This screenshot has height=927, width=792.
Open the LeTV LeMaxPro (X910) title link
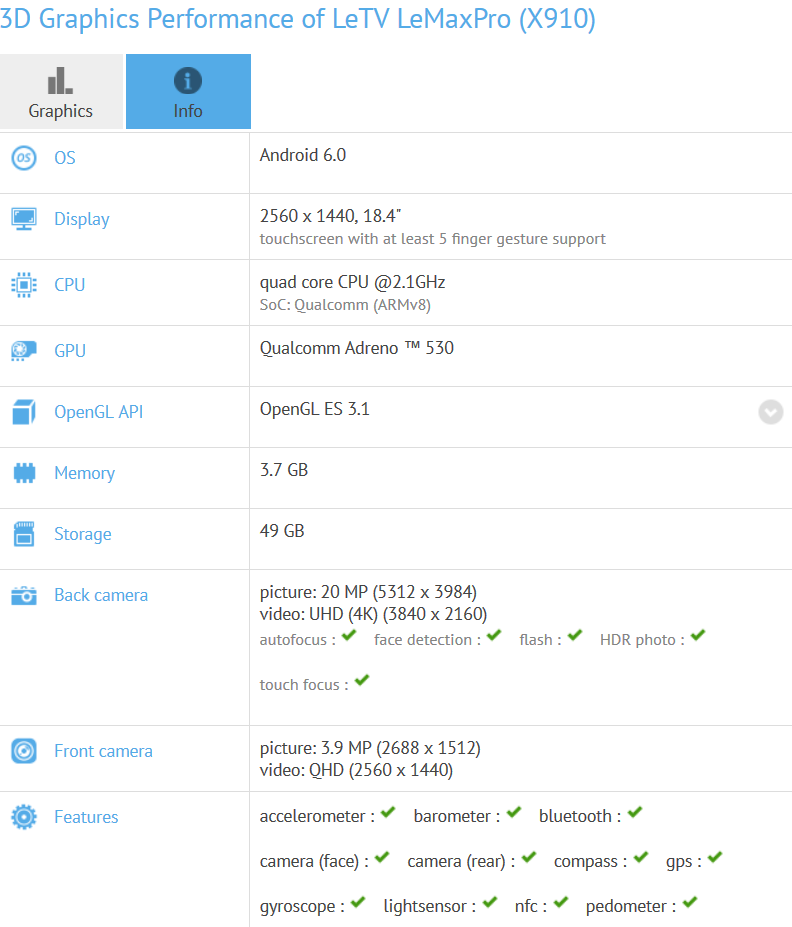[298, 19]
